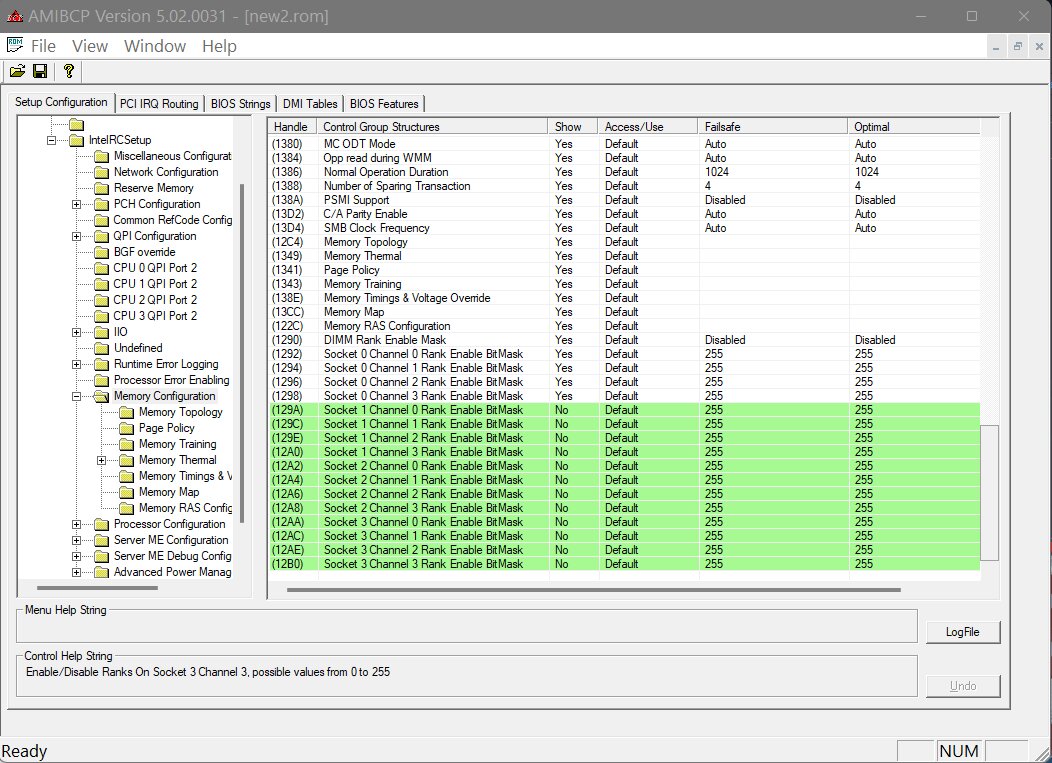Switch to the PCI IRQ Routing tab
This screenshot has height=763, width=1052.
pos(159,103)
